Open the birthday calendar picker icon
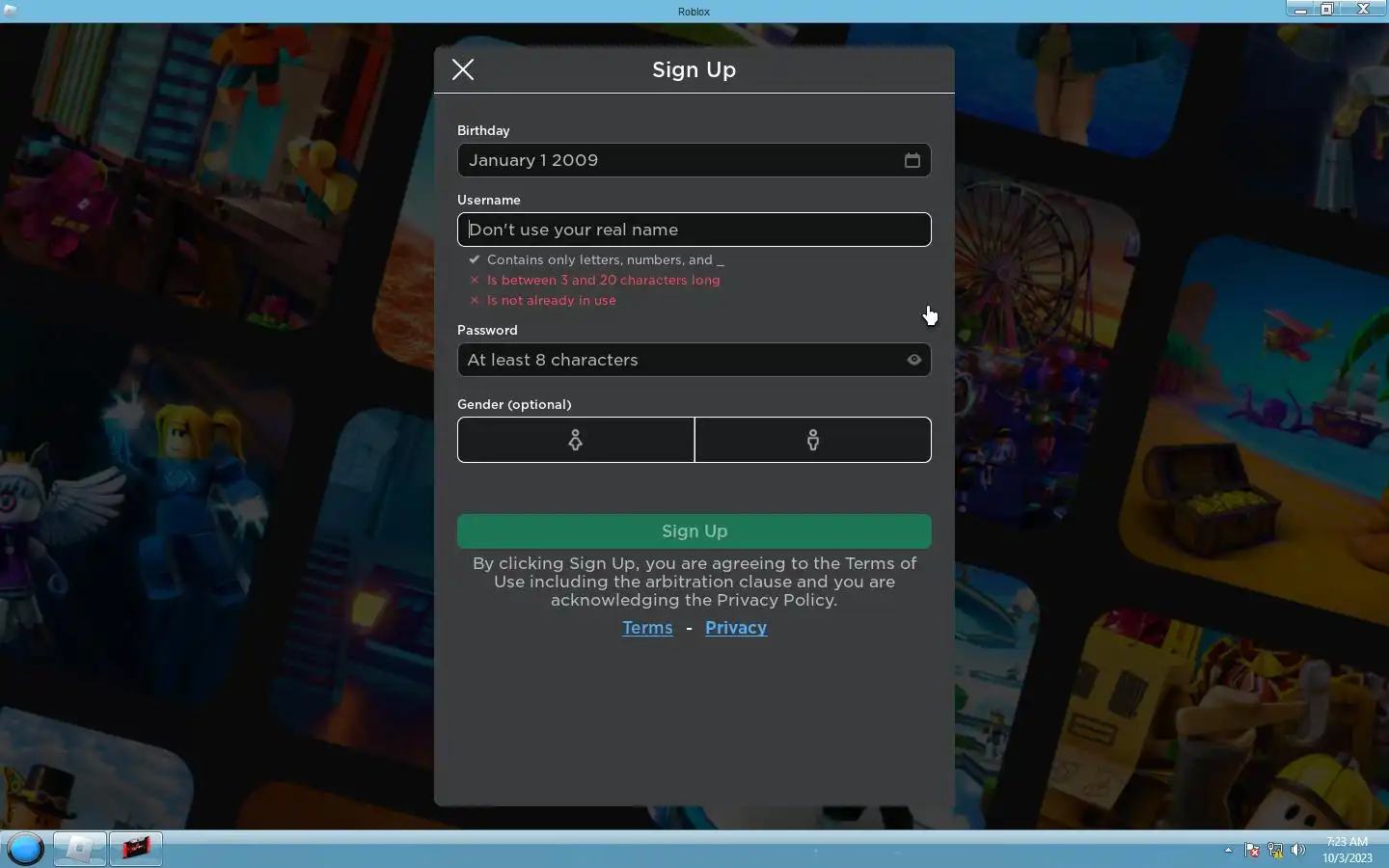Screen dimensions: 1389x868 click(x=912, y=160)
